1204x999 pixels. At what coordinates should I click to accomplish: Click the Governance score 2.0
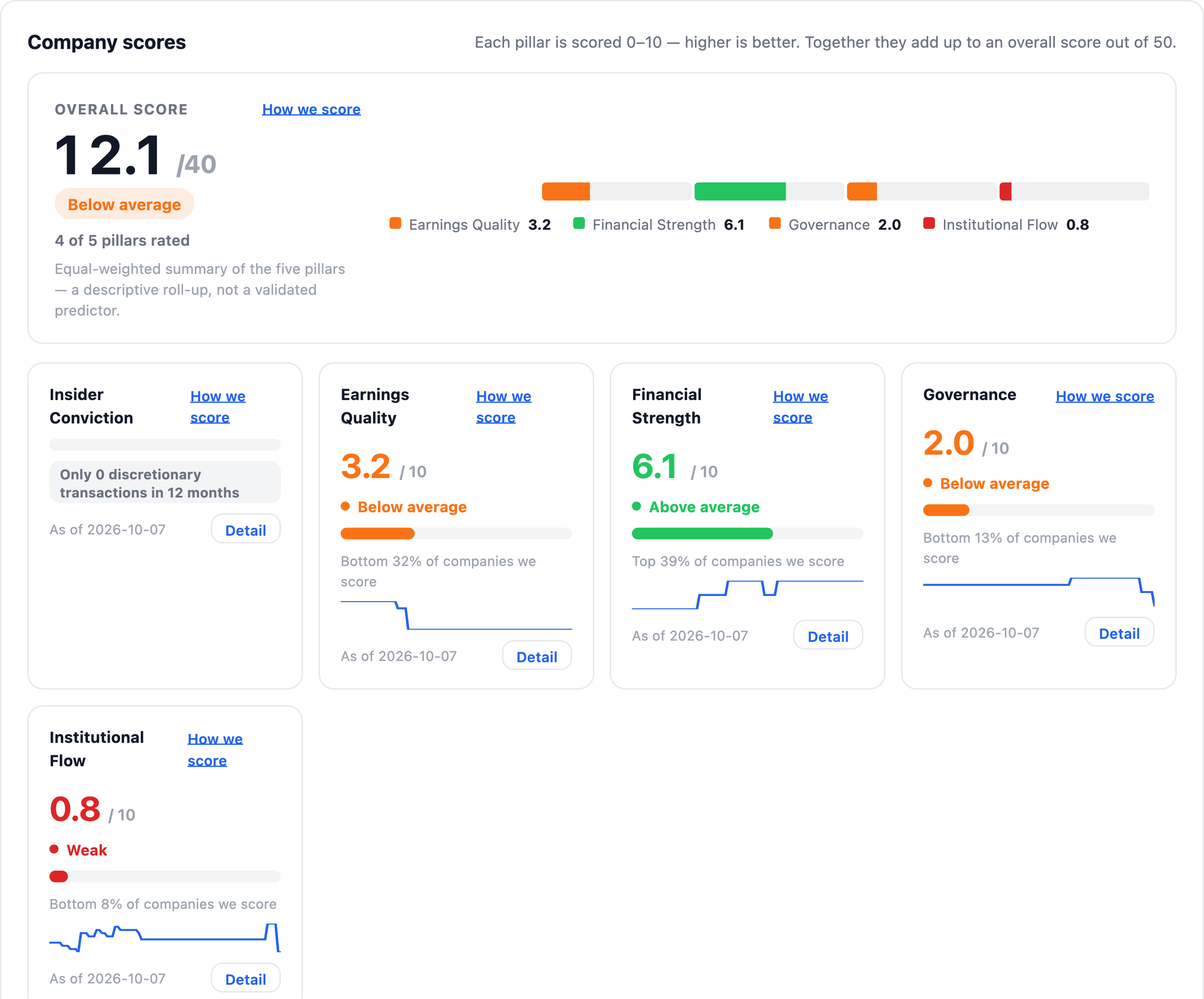(948, 443)
